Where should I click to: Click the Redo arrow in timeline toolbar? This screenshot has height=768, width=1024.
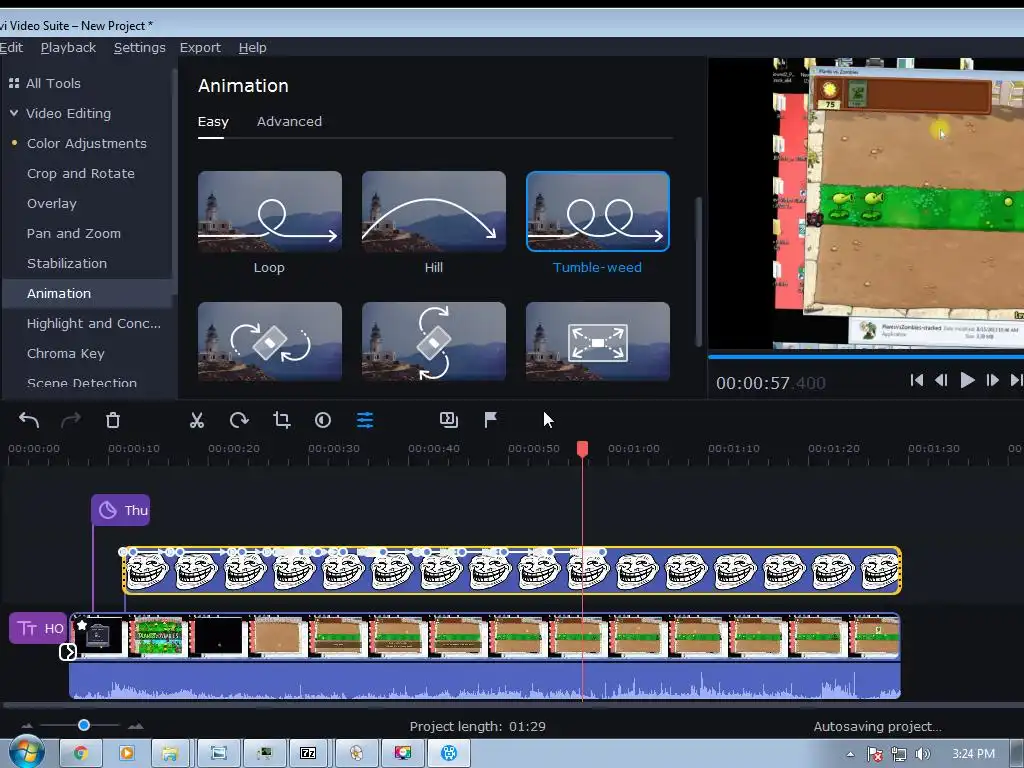click(71, 420)
